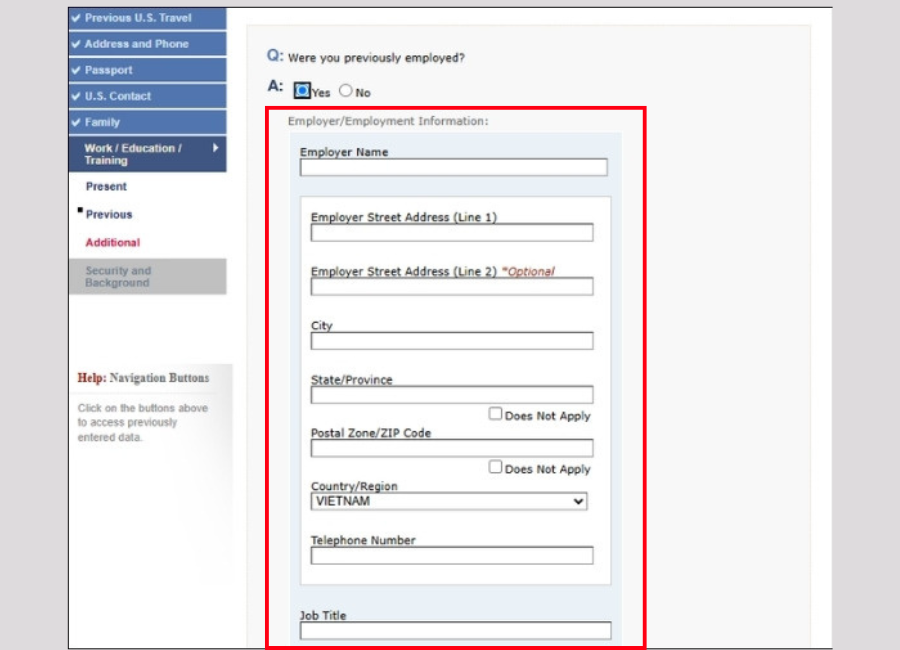Screen dimensions: 900x650
Task: Open the Previous subsection link
Action: point(109,215)
